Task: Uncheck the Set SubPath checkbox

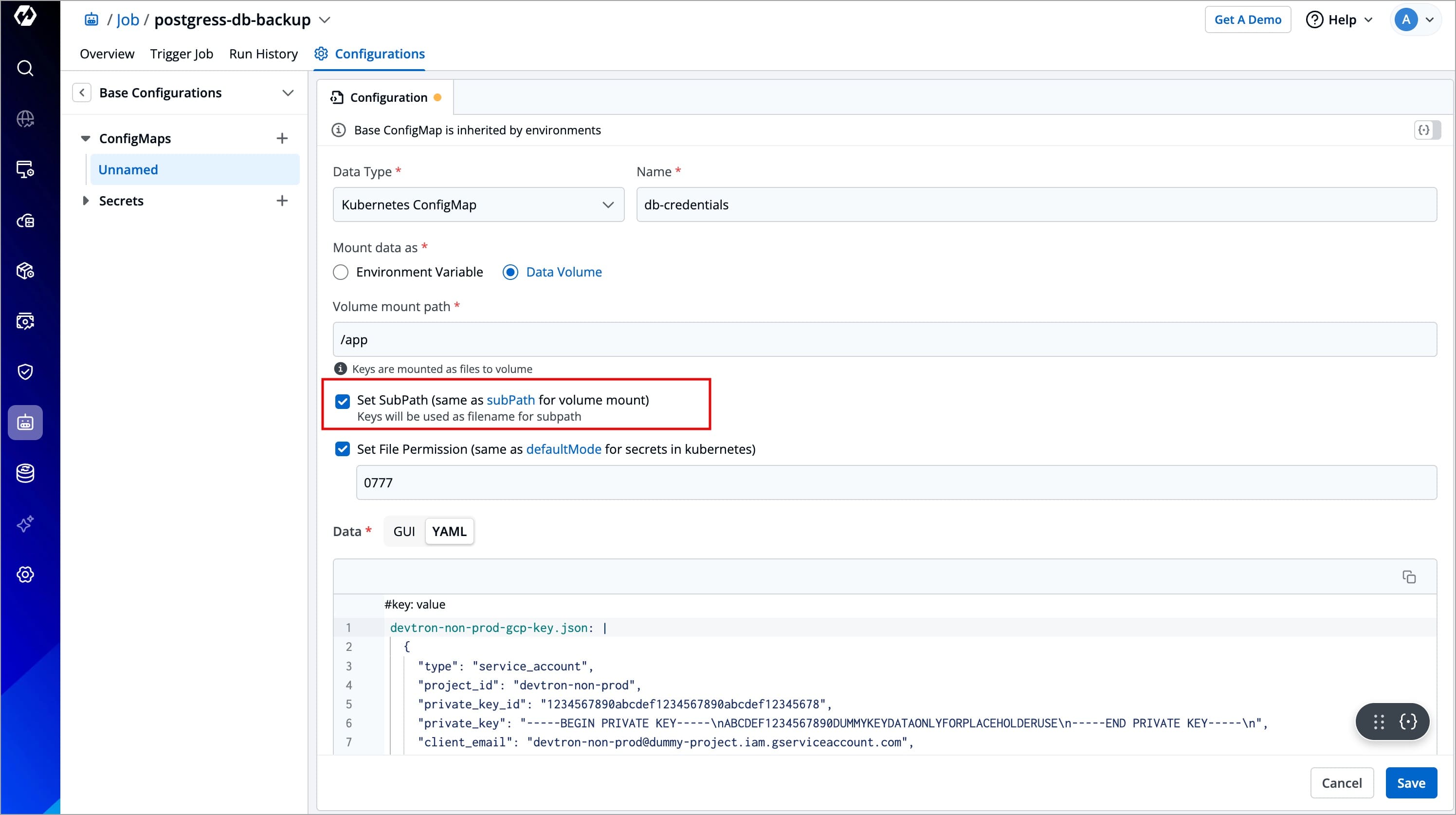Action: (x=343, y=401)
